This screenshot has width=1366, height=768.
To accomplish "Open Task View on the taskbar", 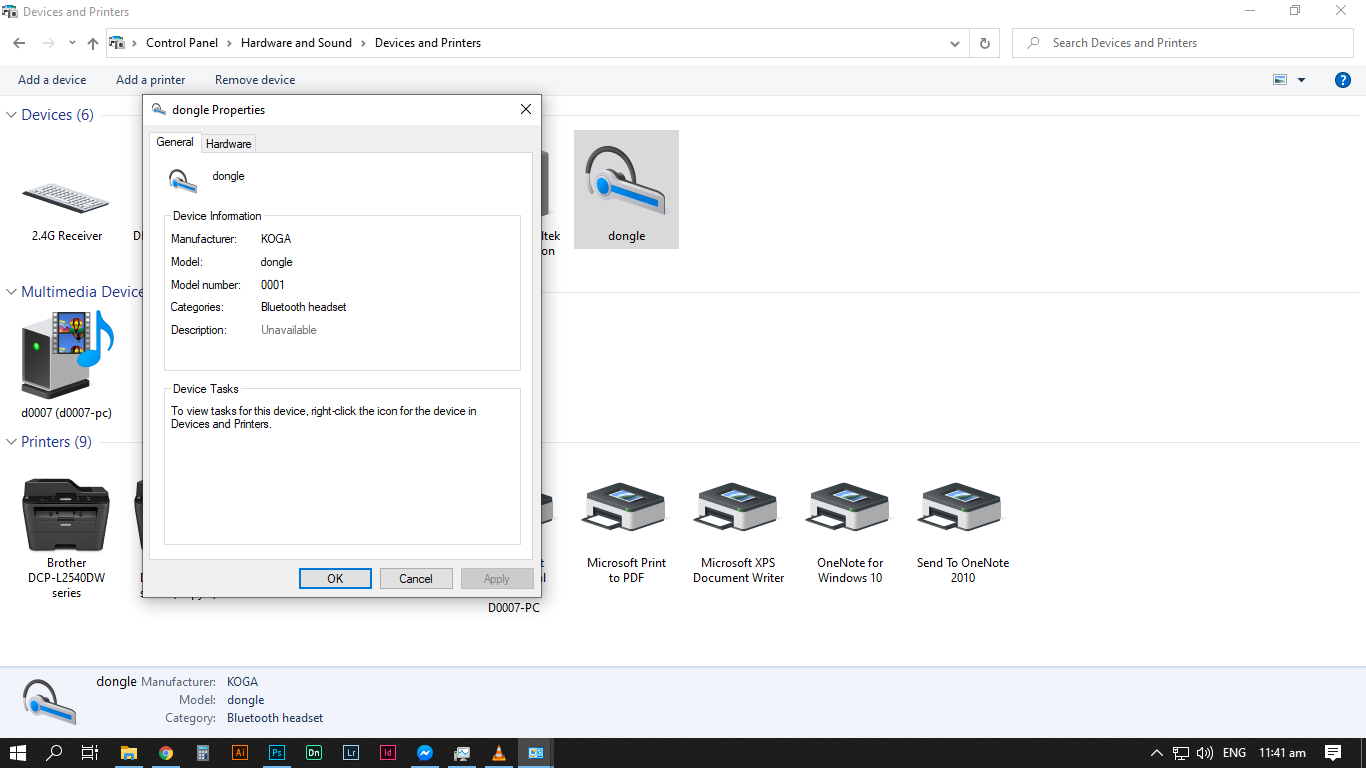I will 90,753.
